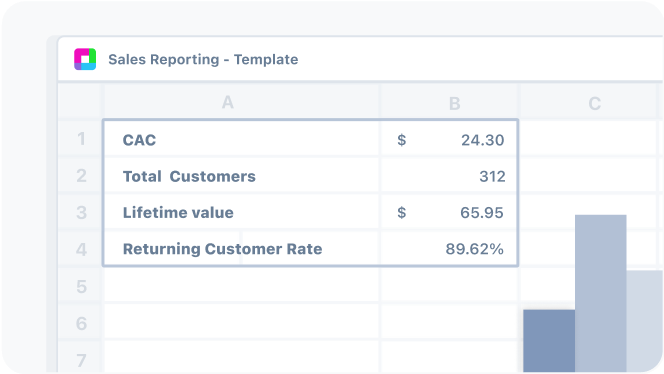The width and height of the screenshot is (664, 374).
Task: Click the colorful app logo icon
Action: tap(85, 59)
